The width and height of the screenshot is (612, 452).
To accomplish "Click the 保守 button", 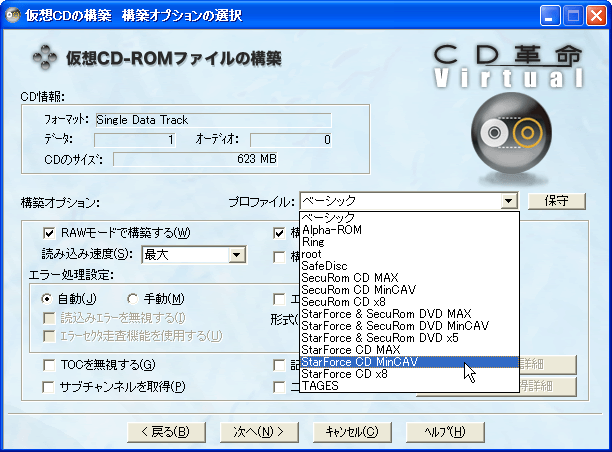I will coord(557,201).
